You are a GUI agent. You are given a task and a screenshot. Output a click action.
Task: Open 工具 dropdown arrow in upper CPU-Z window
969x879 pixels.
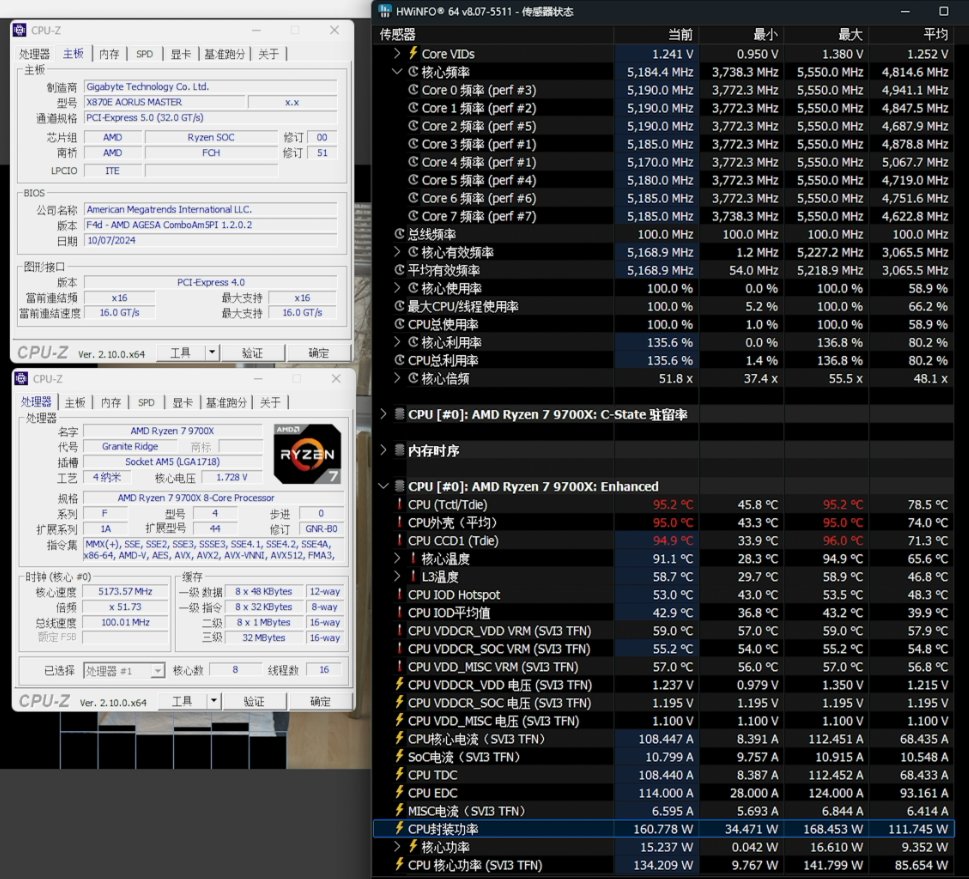(x=212, y=353)
